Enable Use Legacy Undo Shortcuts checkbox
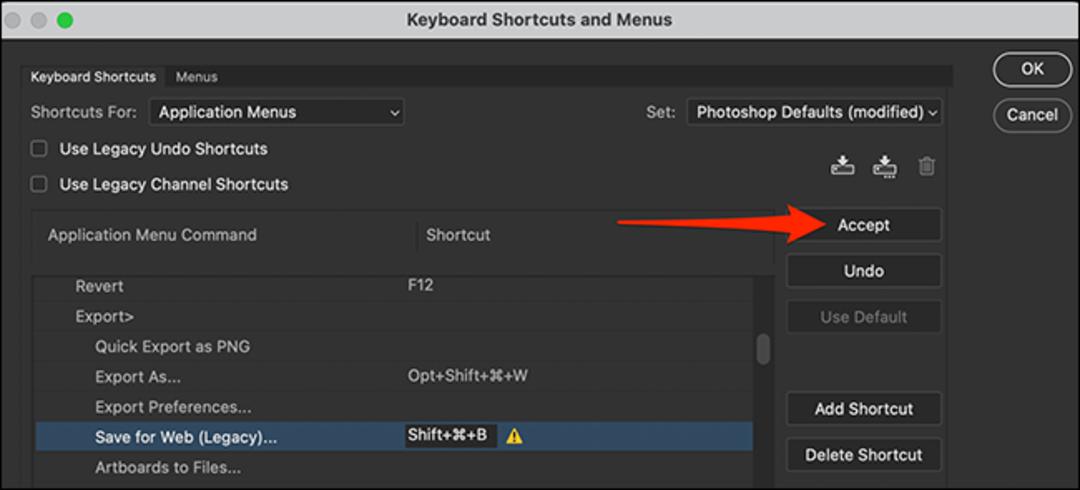The width and height of the screenshot is (1080, 490). [39, 148]
